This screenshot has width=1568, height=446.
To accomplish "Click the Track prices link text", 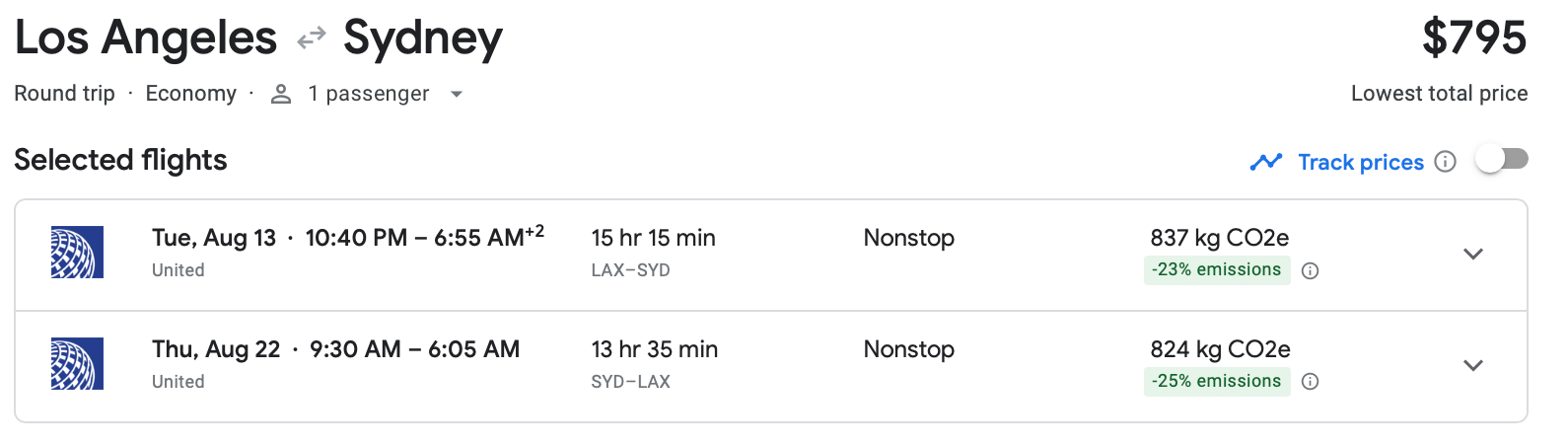I will [x=1361, y=162].
